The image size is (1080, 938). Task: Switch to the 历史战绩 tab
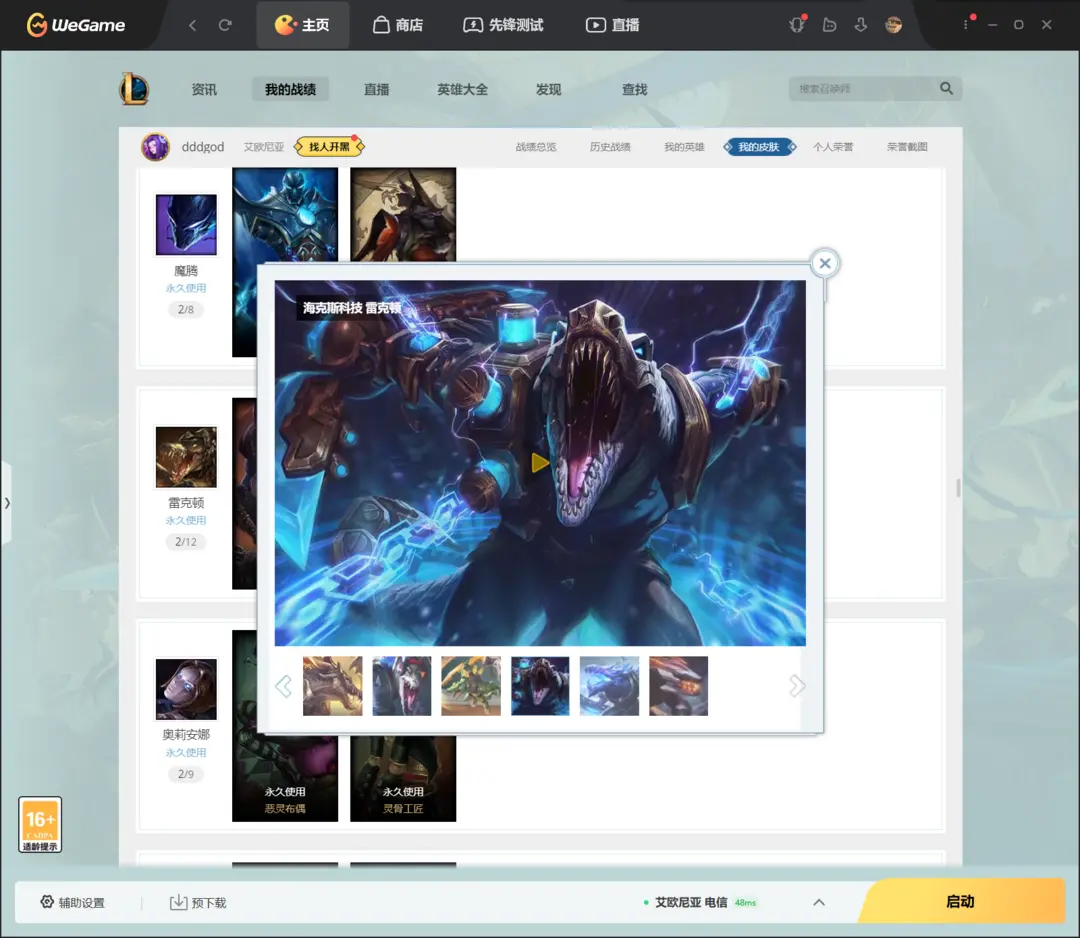pyautogui.click(x=610, y=147)
